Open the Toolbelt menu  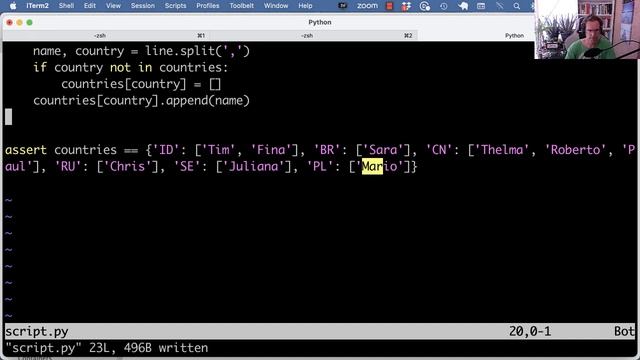point(241,6)
